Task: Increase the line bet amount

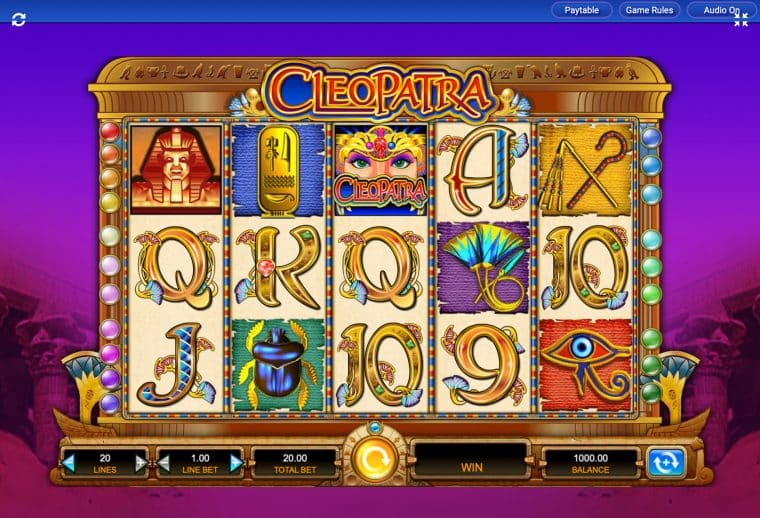Action: click(x=236, y=463)
